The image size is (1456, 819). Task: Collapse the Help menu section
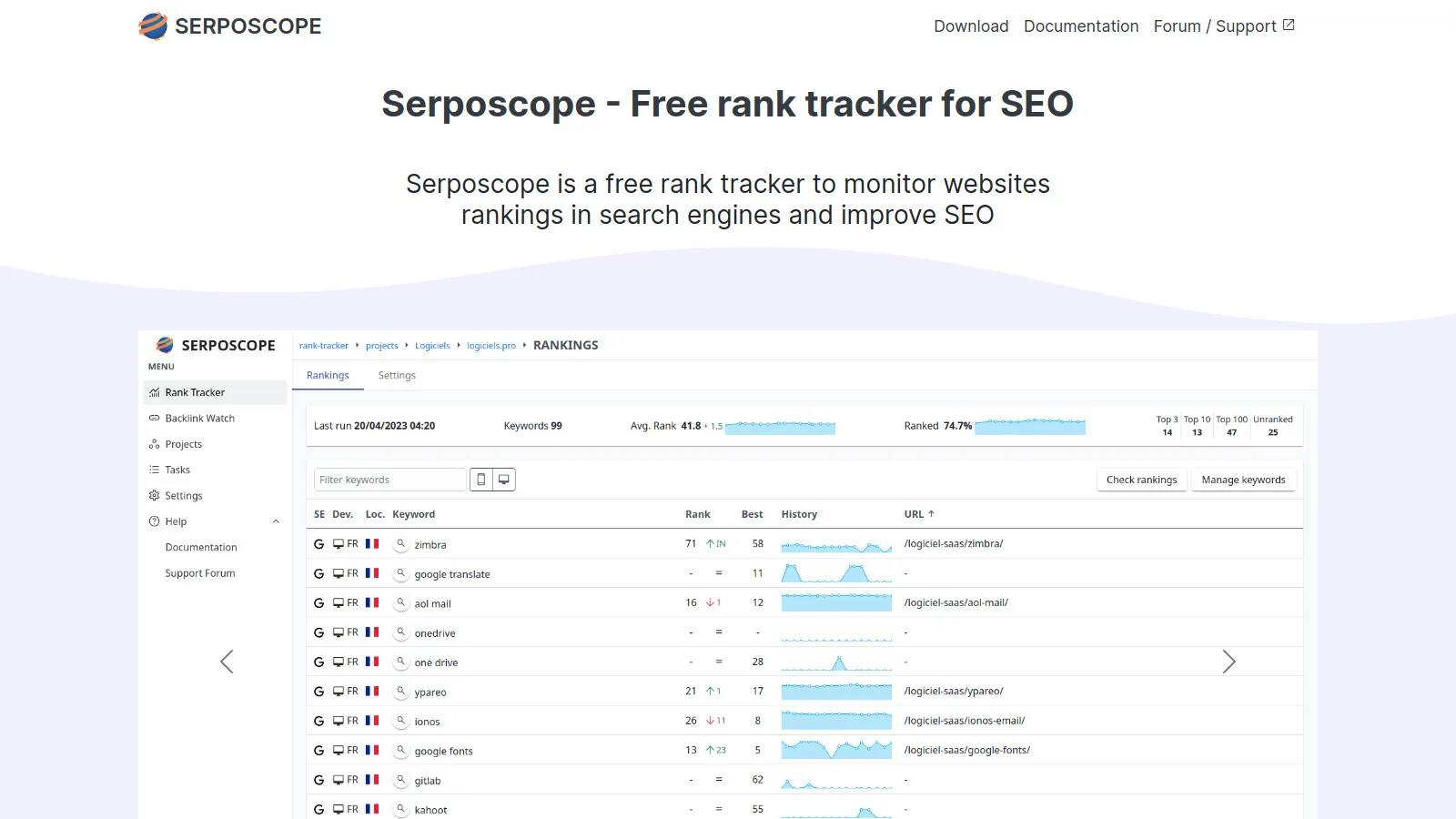[x=277, y=521]
